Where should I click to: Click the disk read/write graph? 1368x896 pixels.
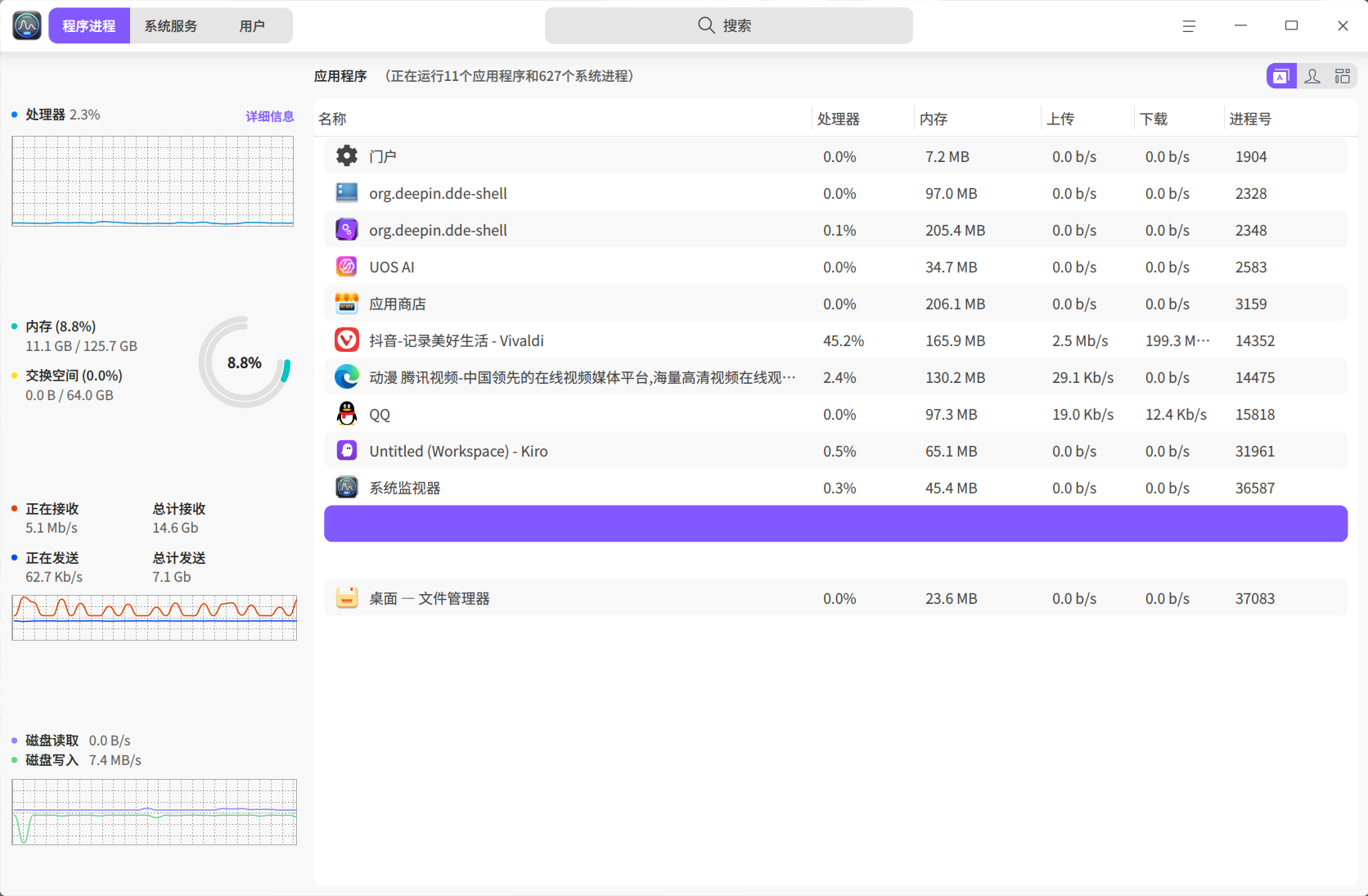tap(155, 812)
